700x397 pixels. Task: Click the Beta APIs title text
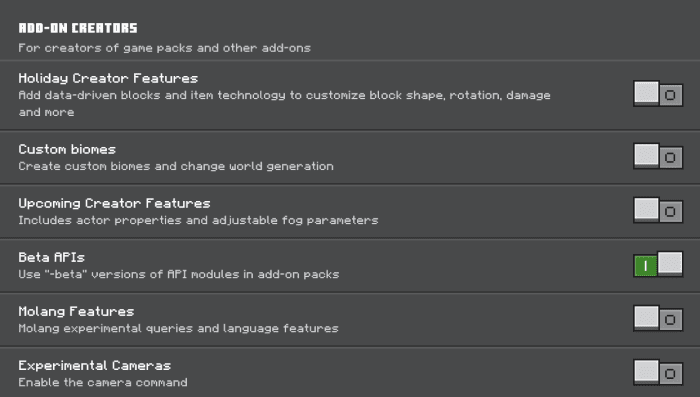(x=51, y=257)
